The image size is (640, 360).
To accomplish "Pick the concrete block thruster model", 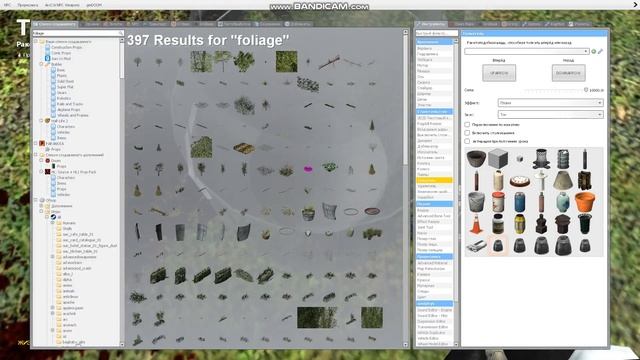I will click(498, 158).
